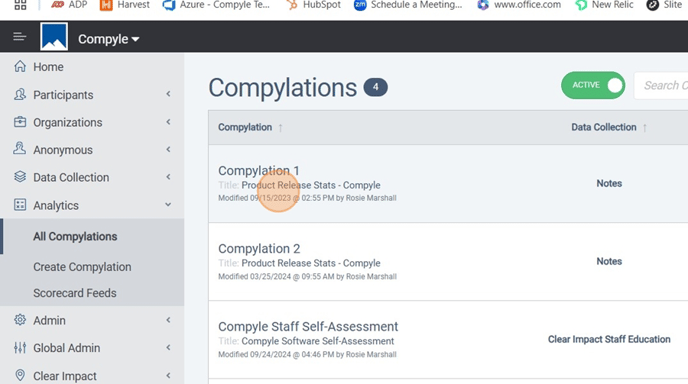The width and height of the screenshot is (688, 384).
Task: Open the Compylation 2 link
Action: 259,248
